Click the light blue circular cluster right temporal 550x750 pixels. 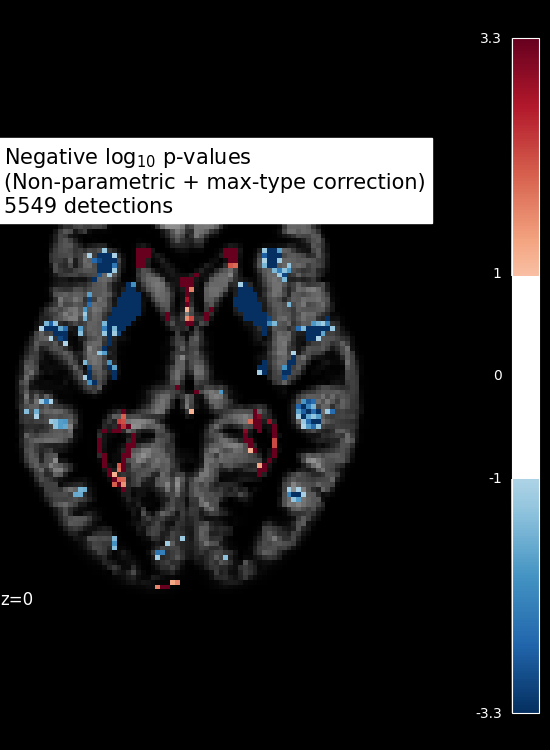pos(309,413)
